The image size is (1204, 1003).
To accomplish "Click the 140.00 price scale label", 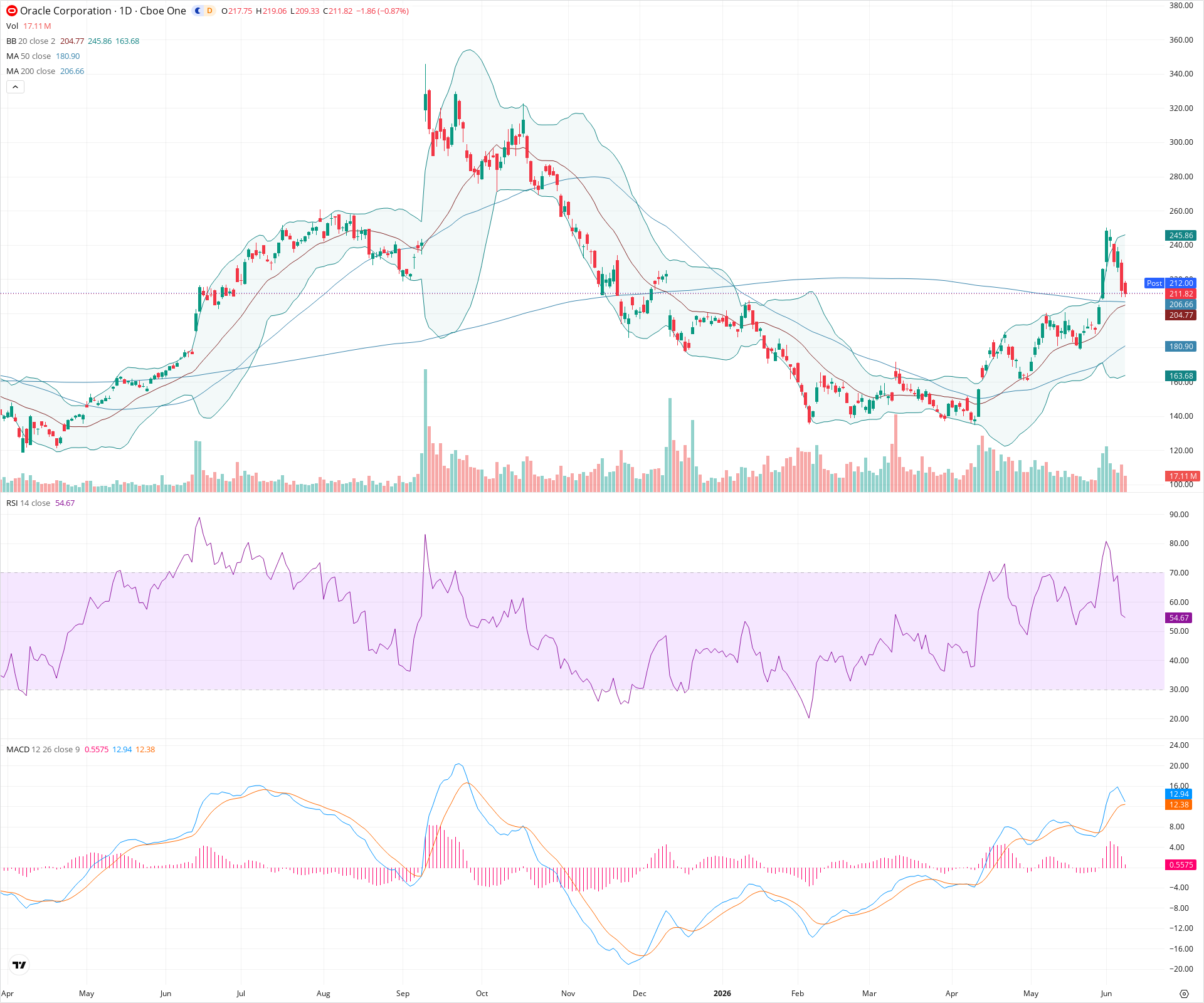I will [x=1181, y=416].
